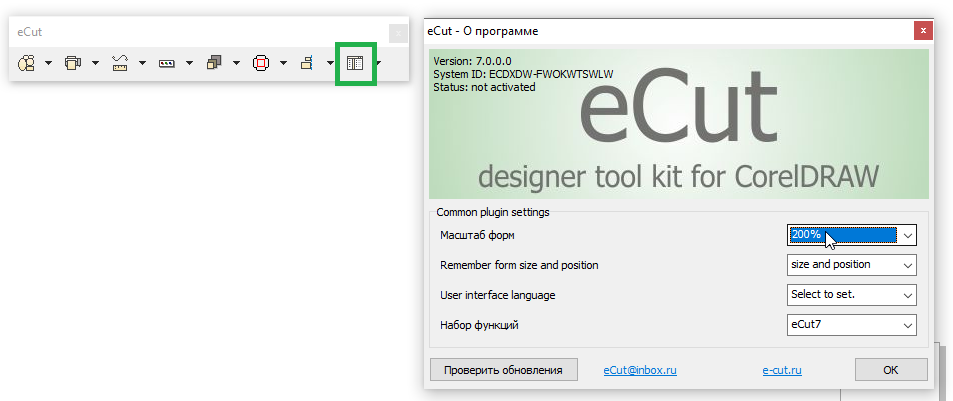Click the align objects icon
This screenshot has width=953, height=401.
click(307, 63)
